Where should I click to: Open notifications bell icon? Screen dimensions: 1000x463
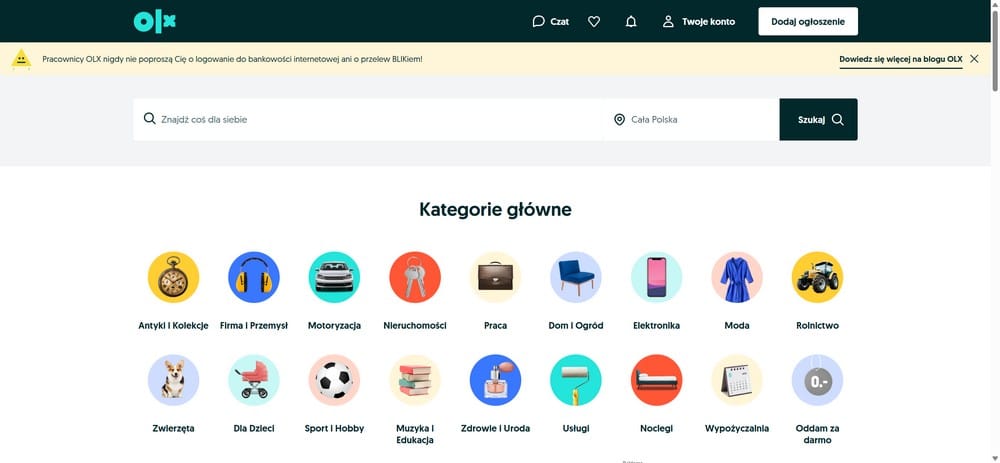point(631,22)
